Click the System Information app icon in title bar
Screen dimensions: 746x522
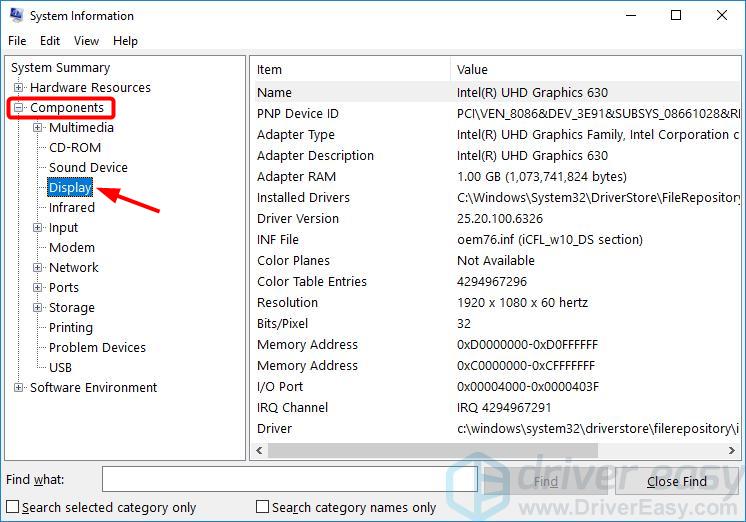coord(14,16)
